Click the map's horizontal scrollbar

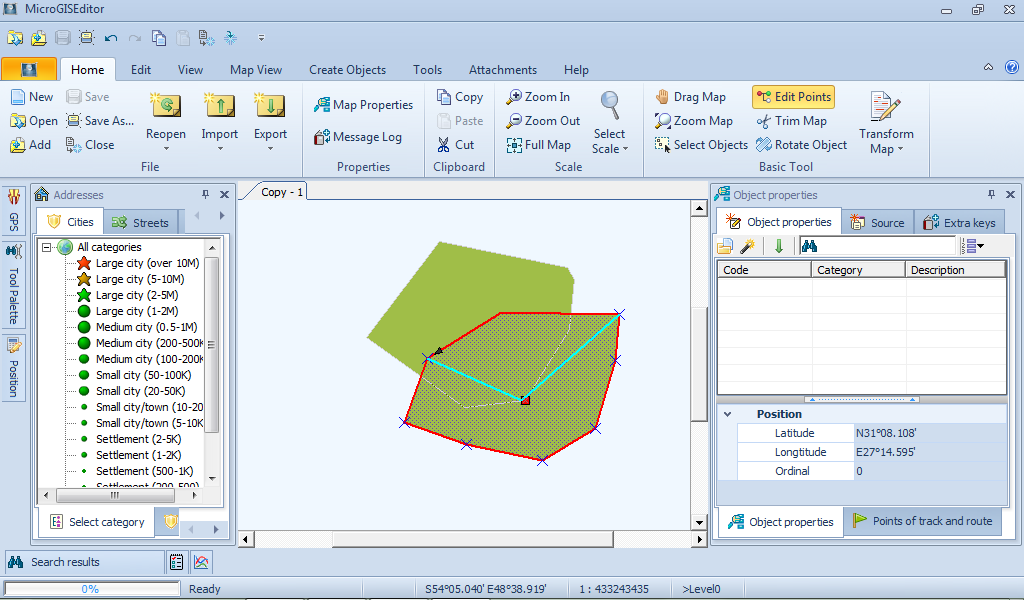430,539
